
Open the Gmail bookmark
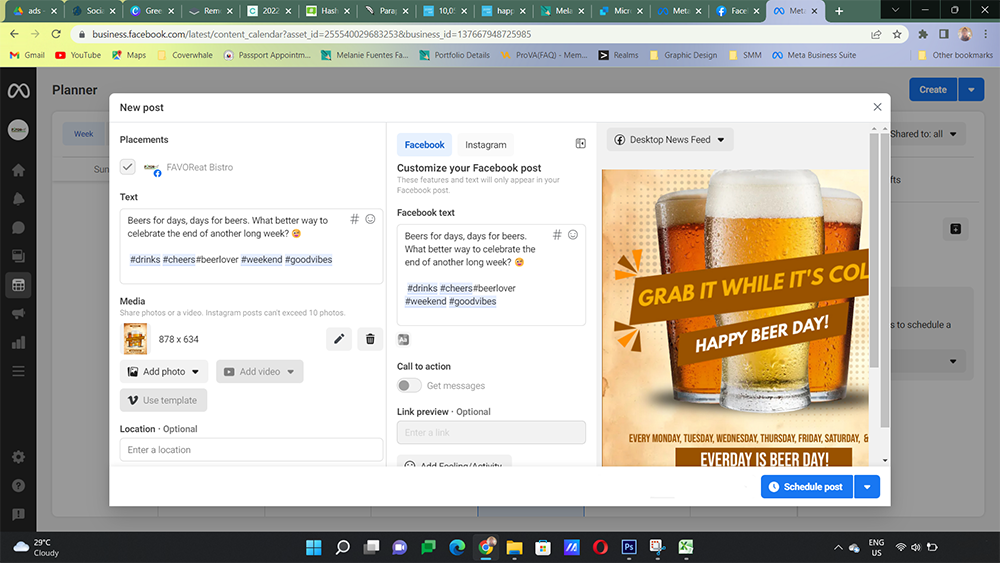[27, 55]
